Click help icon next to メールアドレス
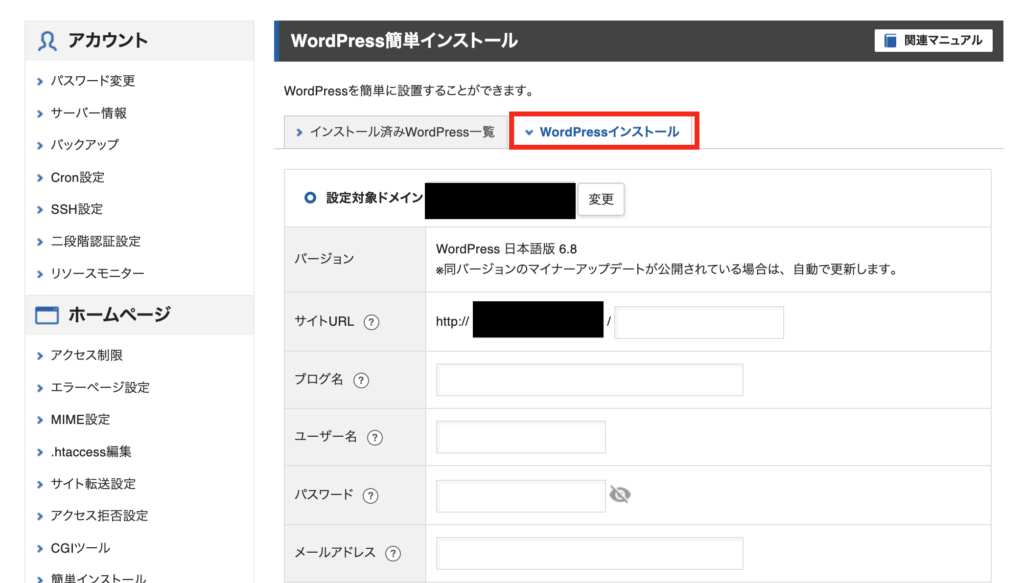Viewport: 1024px width, 583px height. [392, 553]
